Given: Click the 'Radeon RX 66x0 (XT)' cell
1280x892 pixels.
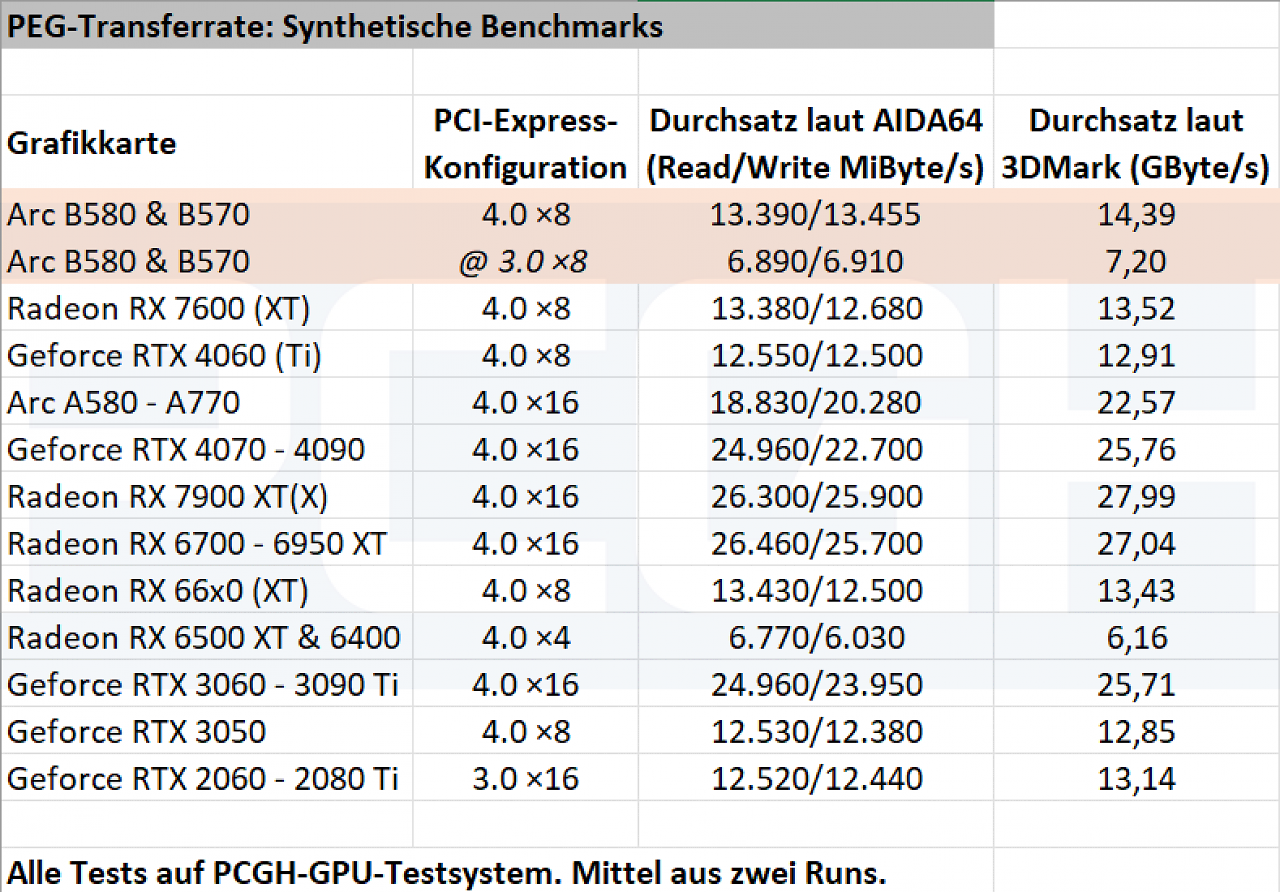Looking at the screenshot, I should tap(207, 589).
